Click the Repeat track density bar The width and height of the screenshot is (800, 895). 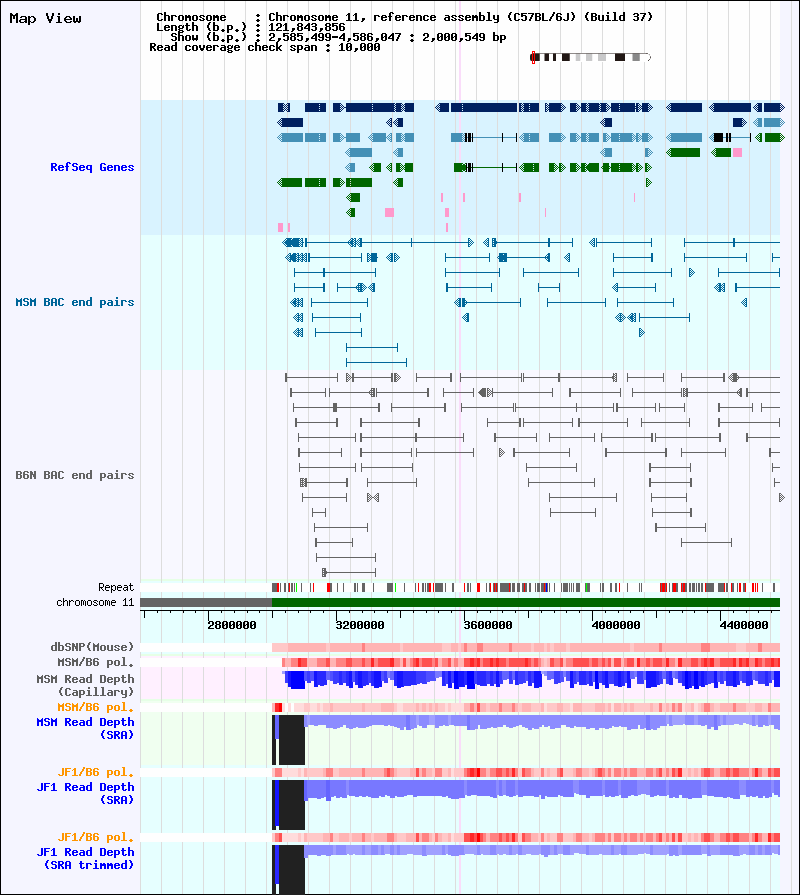pos(526,587)
